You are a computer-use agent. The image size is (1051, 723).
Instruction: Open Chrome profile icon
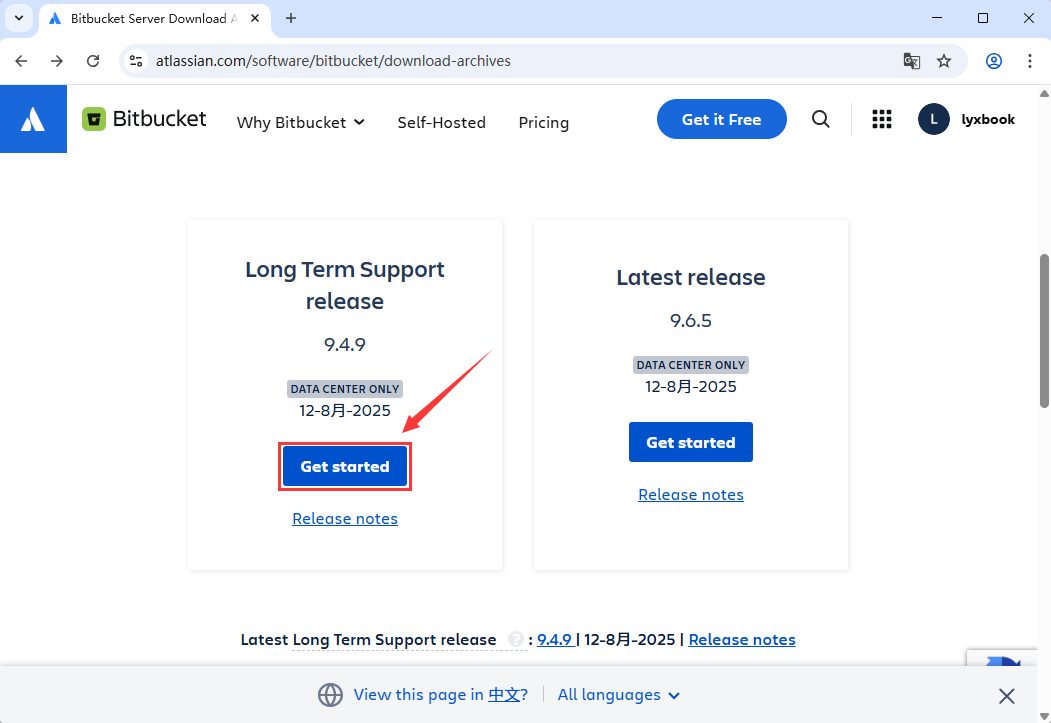click(x=993, y=61)
